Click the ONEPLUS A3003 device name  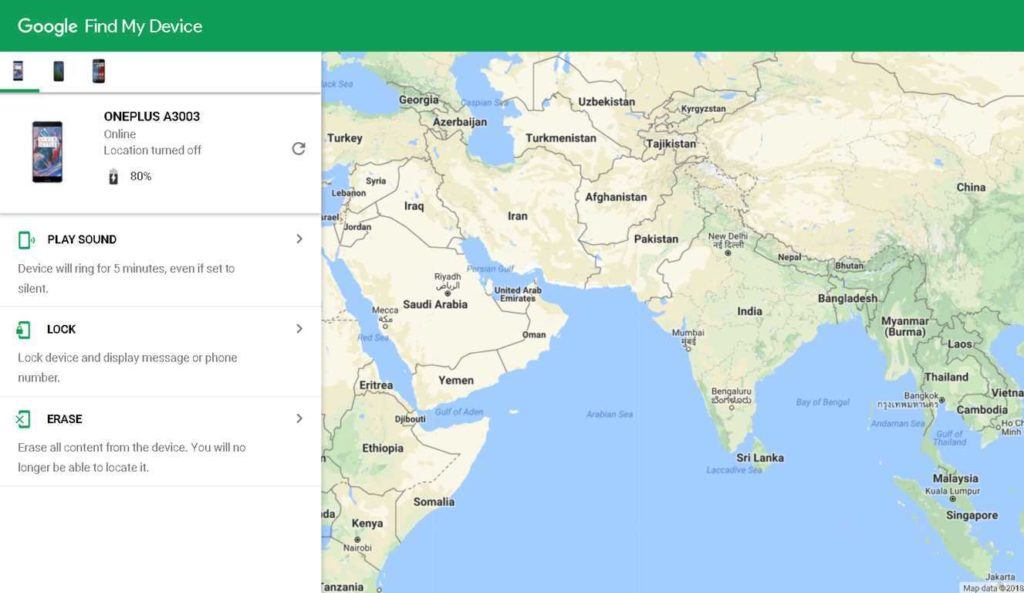coord(152,117)
